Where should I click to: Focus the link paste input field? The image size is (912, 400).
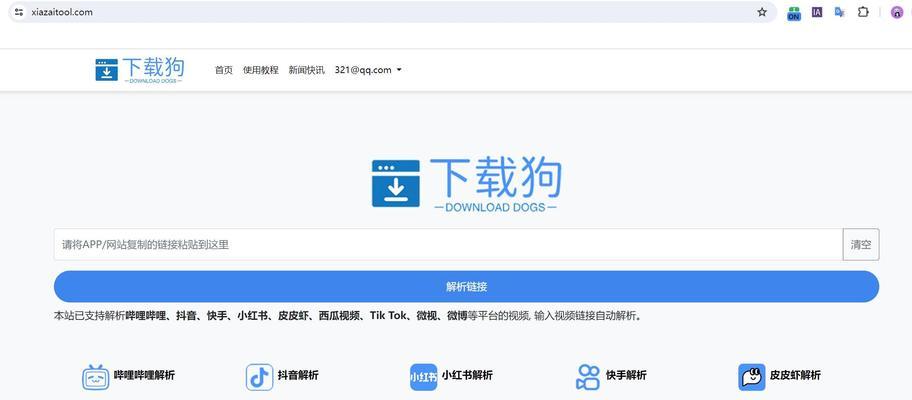pyautogui.click(x=448, y=245)
